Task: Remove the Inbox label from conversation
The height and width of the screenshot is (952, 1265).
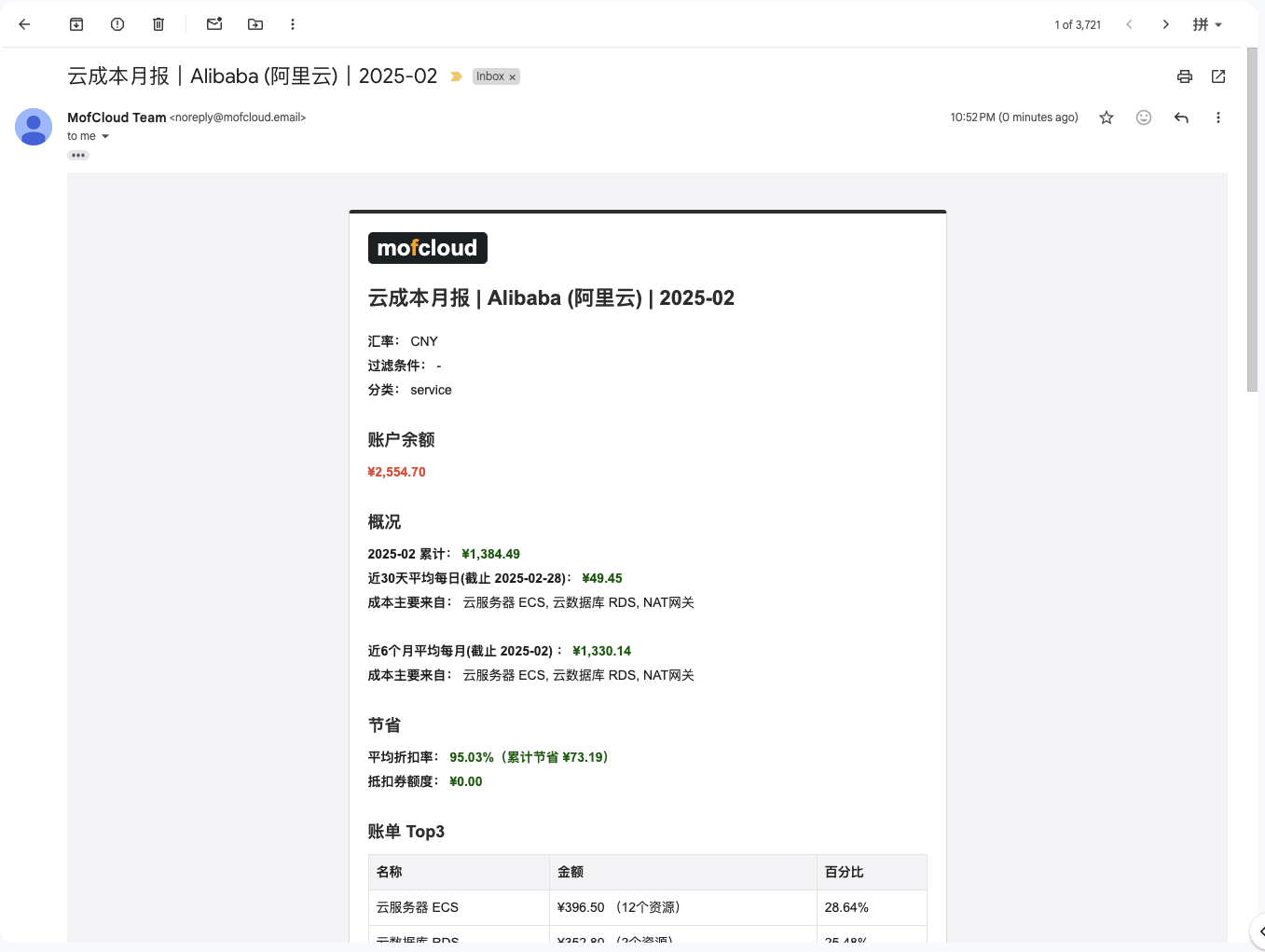Action: [x=512, y=77]
